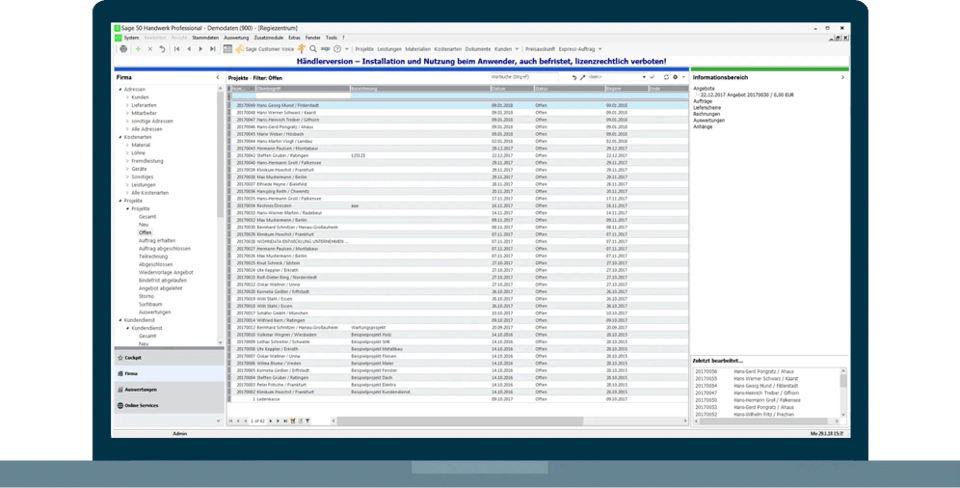Jump to first record with toolbar icon
The image size is (960, 488).
coord(177,49)
